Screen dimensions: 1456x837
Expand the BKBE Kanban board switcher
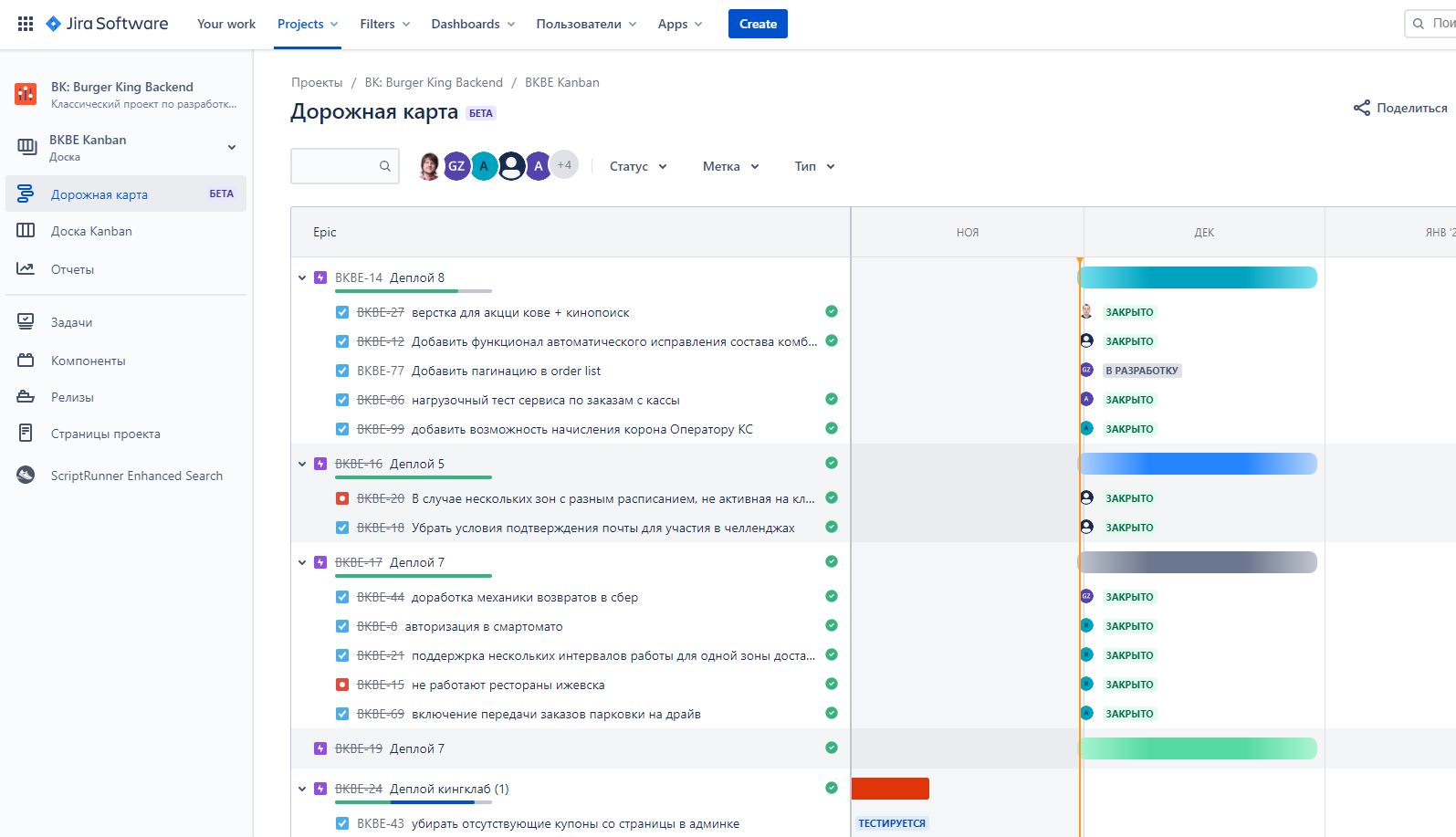pos(232,147)
